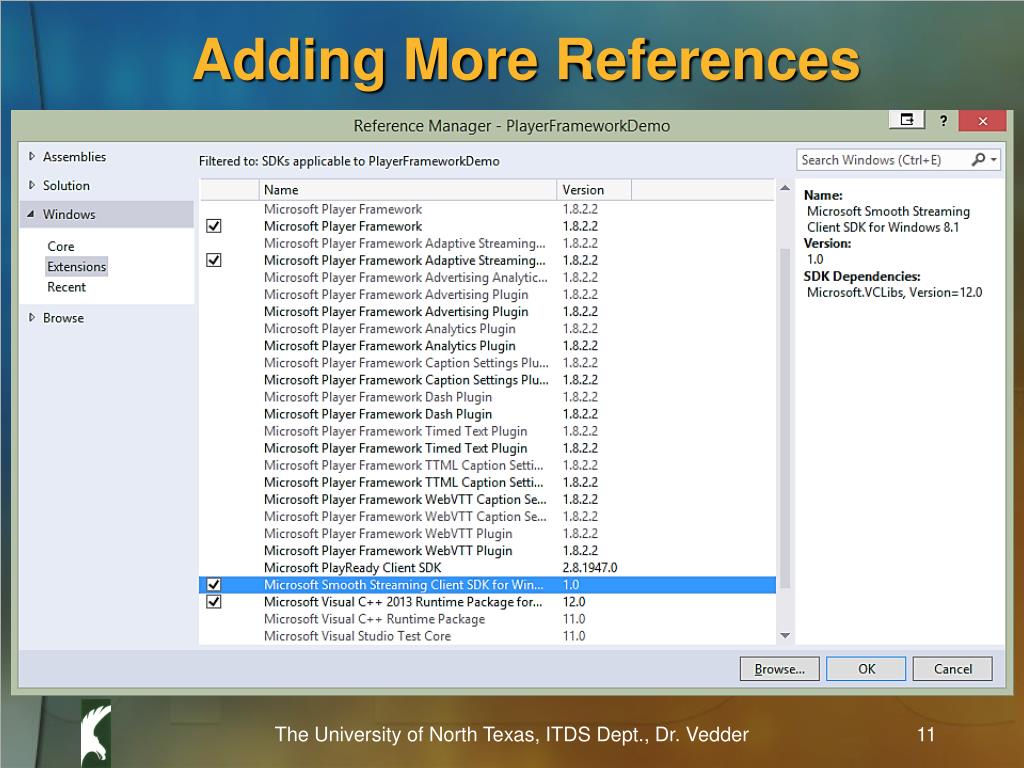This screenshot has height=768, width=1024.
Task: Select the Microsoft Visual C++ Runtime Package row
Action: coord(487,618)
